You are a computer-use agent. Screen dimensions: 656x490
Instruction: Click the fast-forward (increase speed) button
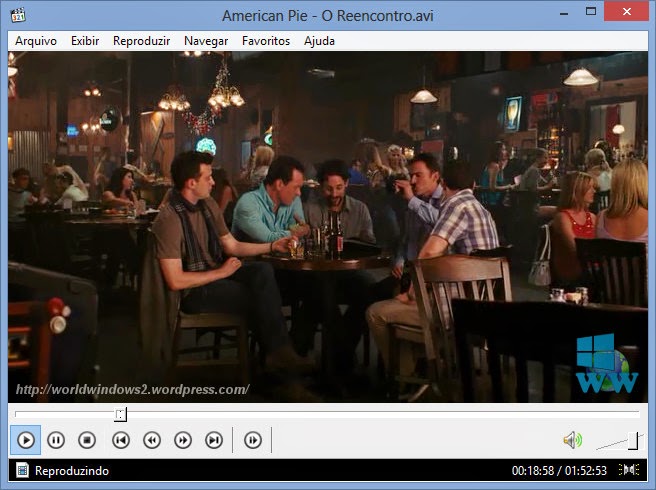183,440
